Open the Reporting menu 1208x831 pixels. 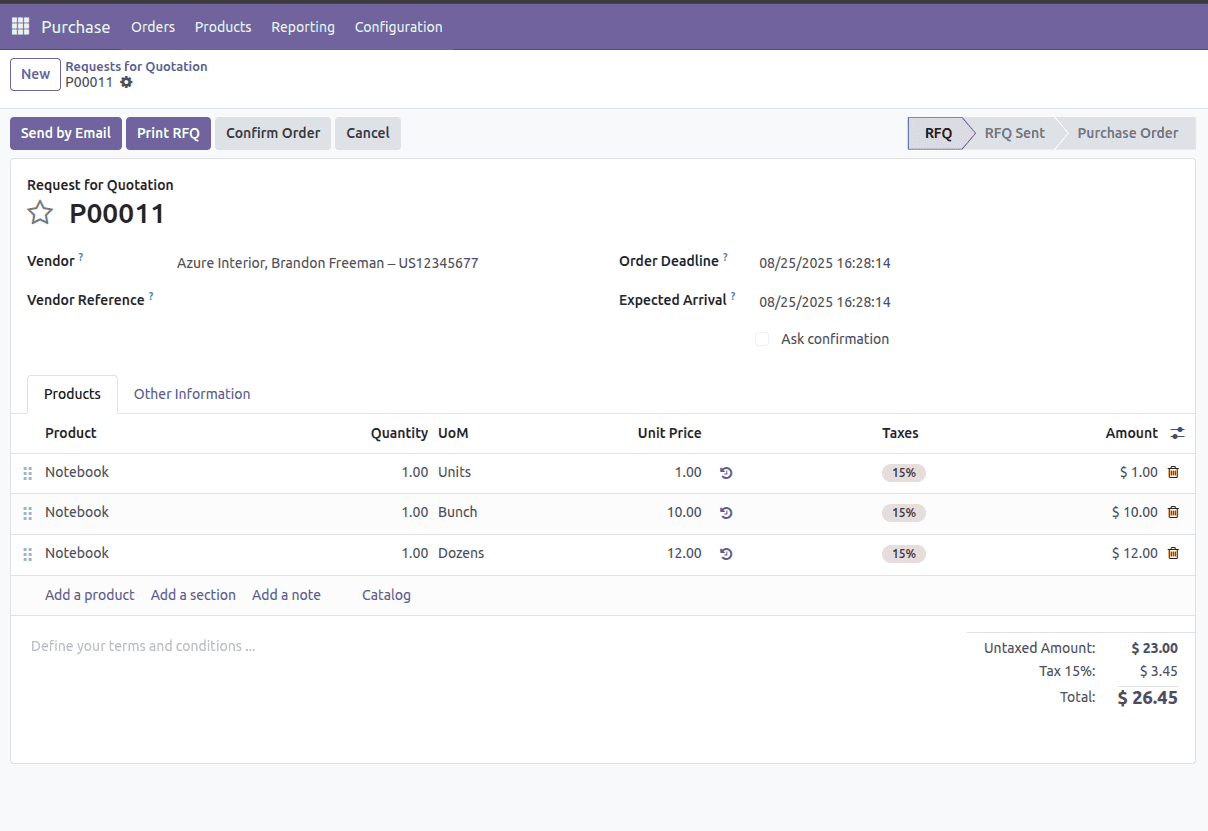(x=303, y=27)
